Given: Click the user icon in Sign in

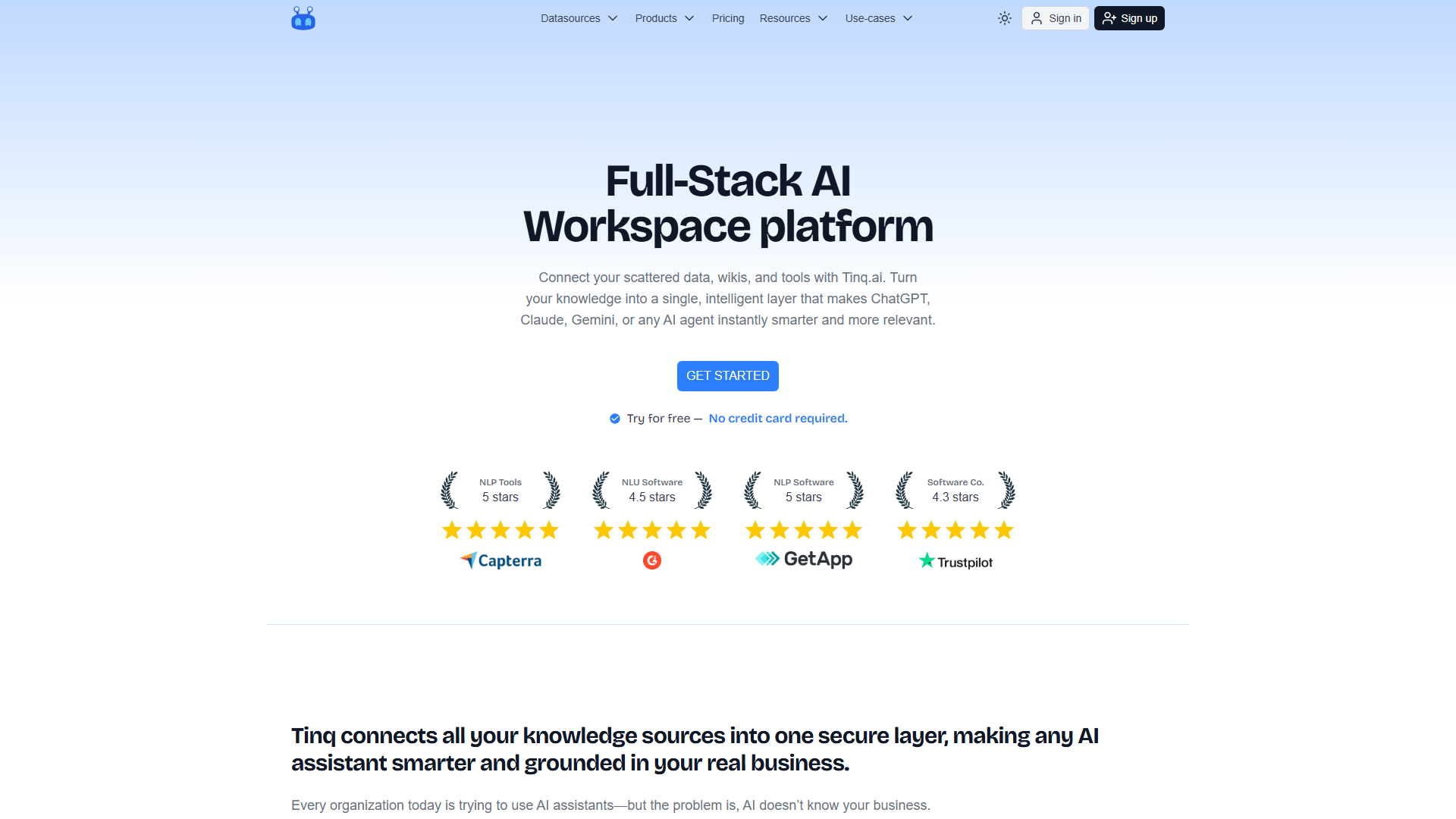Looking at the screenshot, I should (1036, 18).
